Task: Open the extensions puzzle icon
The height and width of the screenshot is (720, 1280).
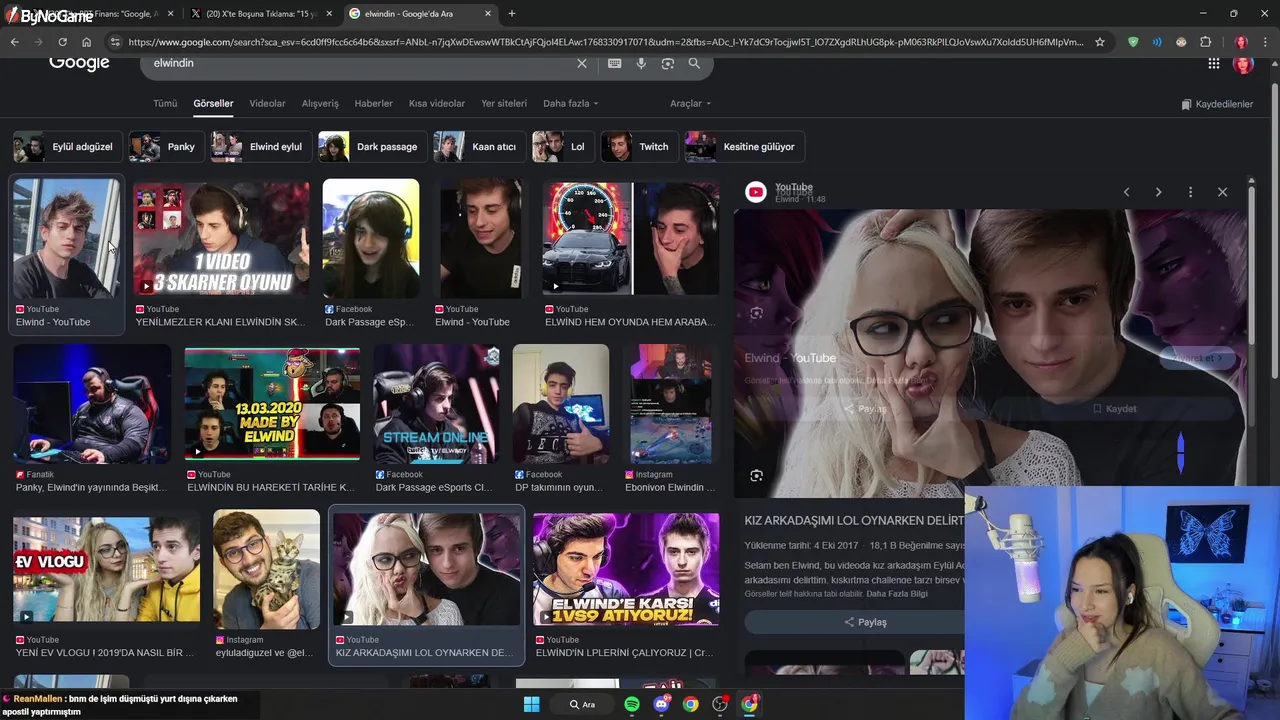Action: tap(1205, 42)
